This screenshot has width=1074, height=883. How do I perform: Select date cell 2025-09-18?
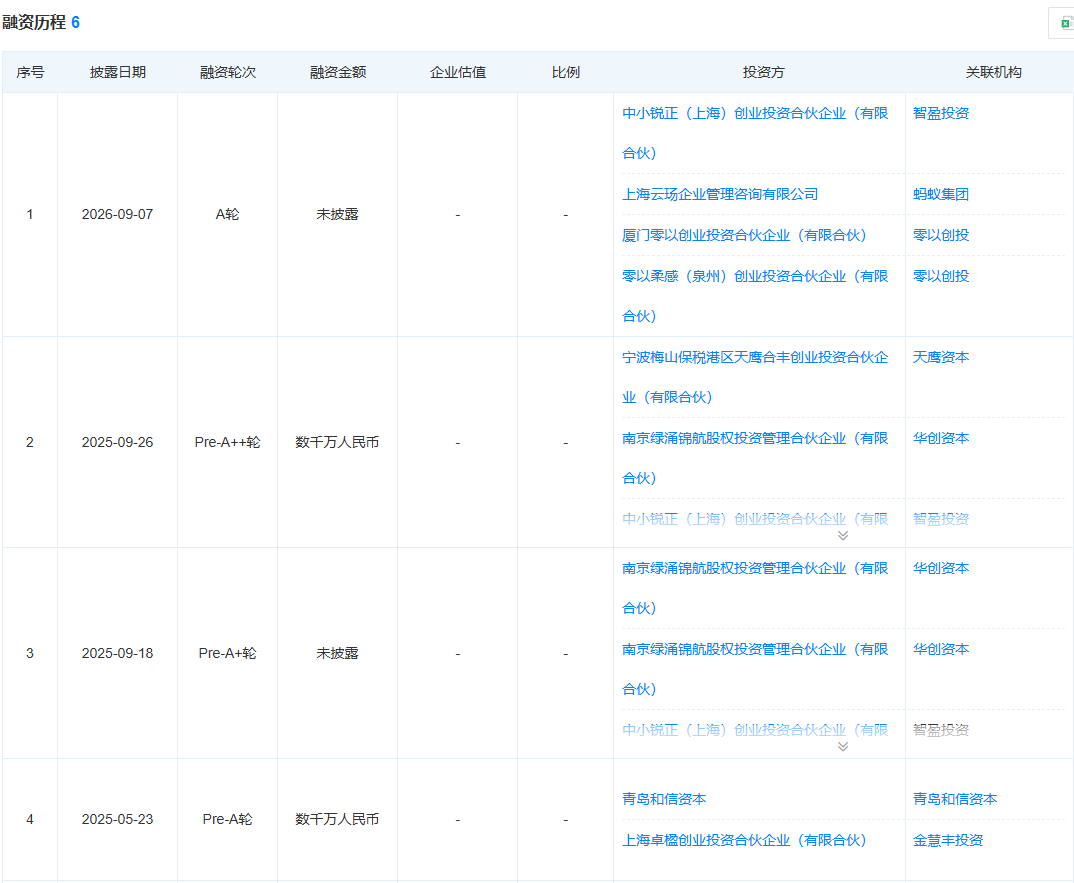pyautogui.click(x=117, y=654)
